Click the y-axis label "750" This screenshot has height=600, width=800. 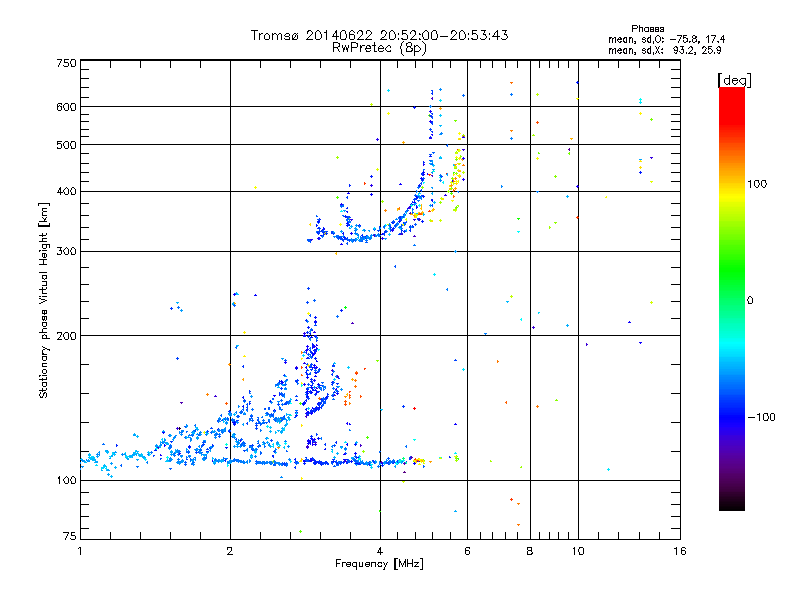tap(66, 63)
